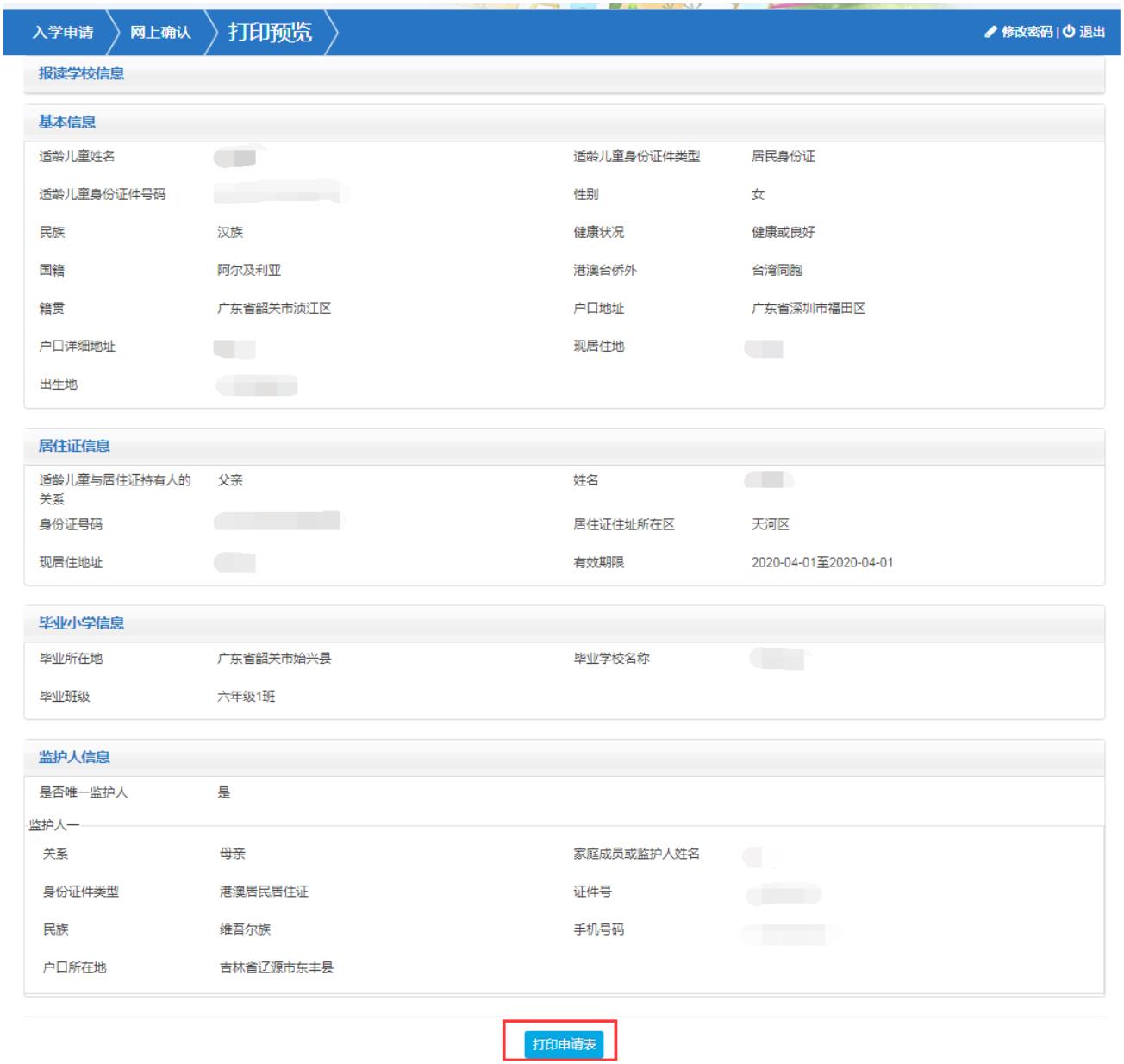This screenshot has height=1064, width=1124.
Task: Click the 适龄儿童身份证件号码 label
Action: [x=103, y=195]
